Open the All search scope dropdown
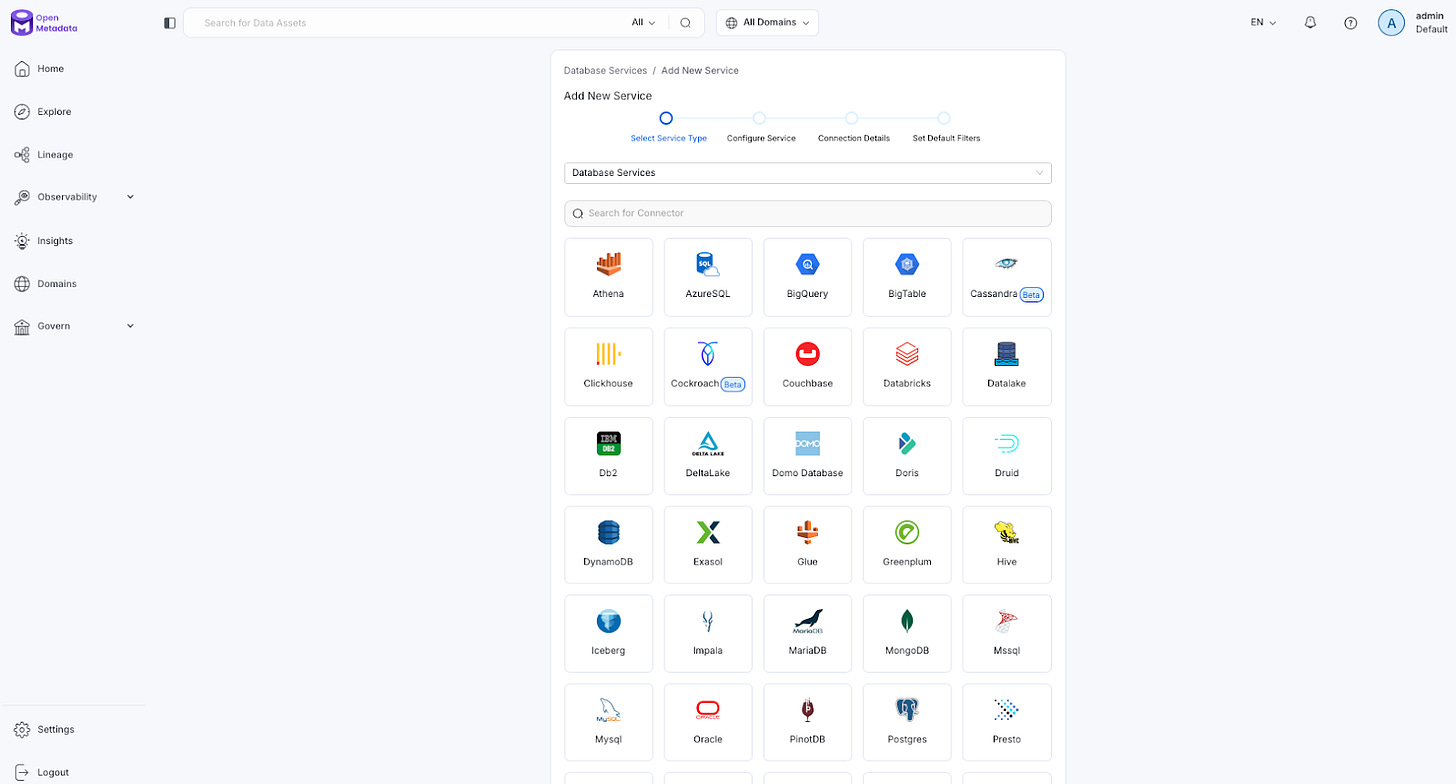 643,22
